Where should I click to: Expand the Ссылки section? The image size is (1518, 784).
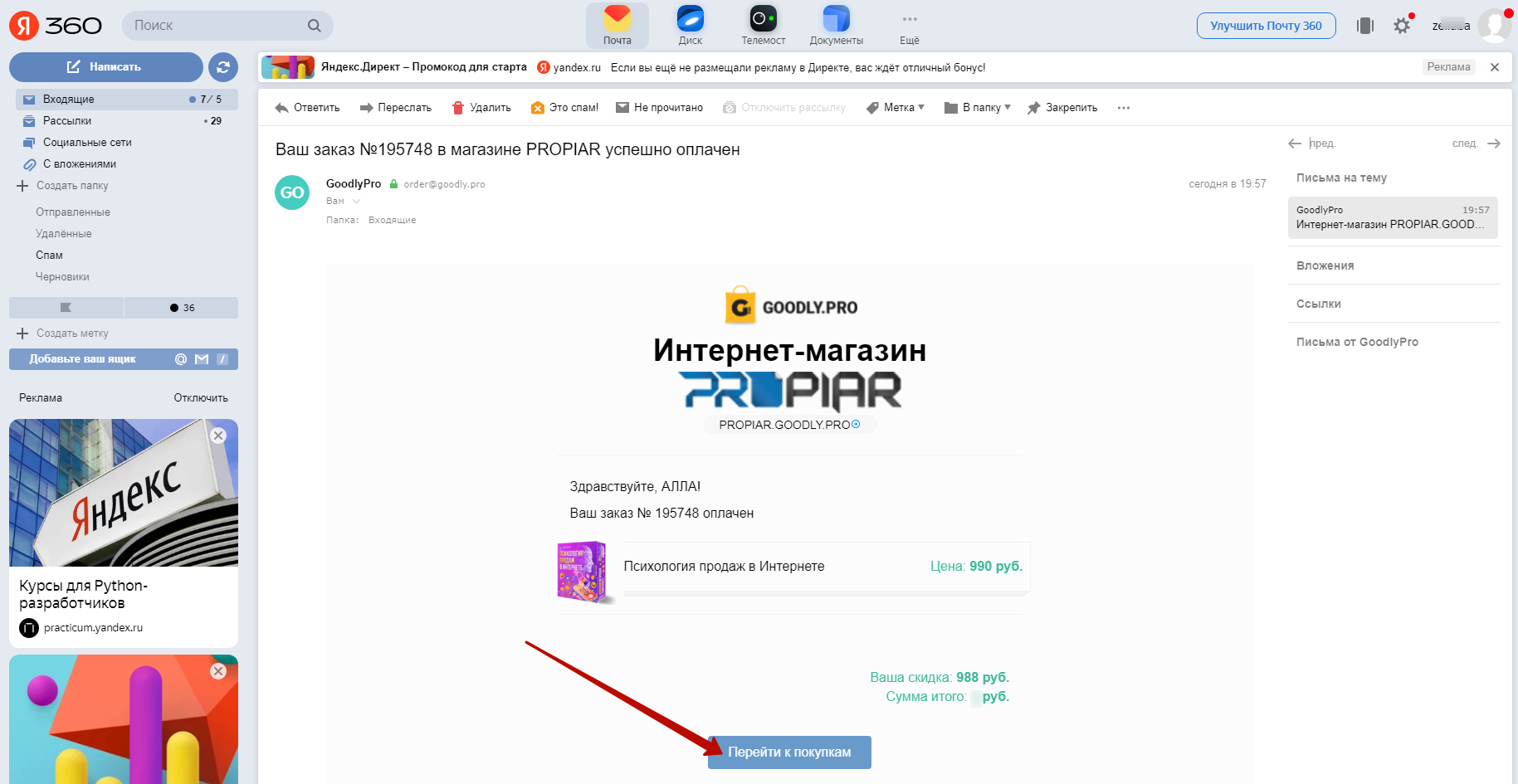tap(1319, 304)
